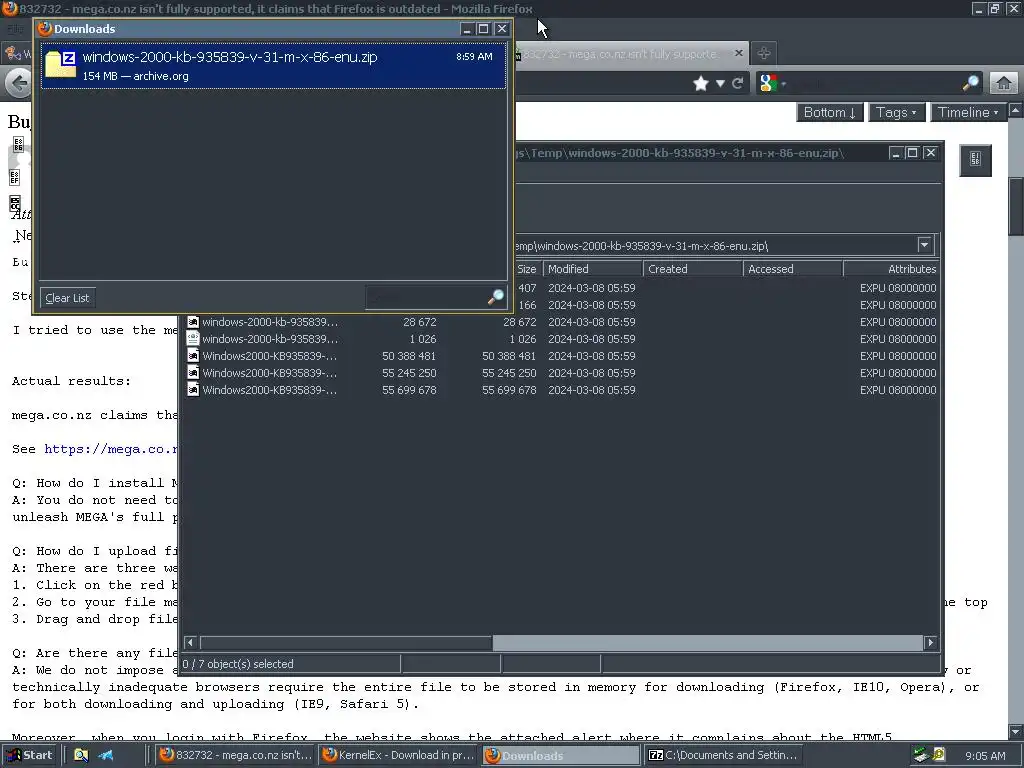The width and height of the screenshot is (1024, 768).
Task: Switch to 832732 mega.co.nz taskbar button
Action: [x=236, y=756]
